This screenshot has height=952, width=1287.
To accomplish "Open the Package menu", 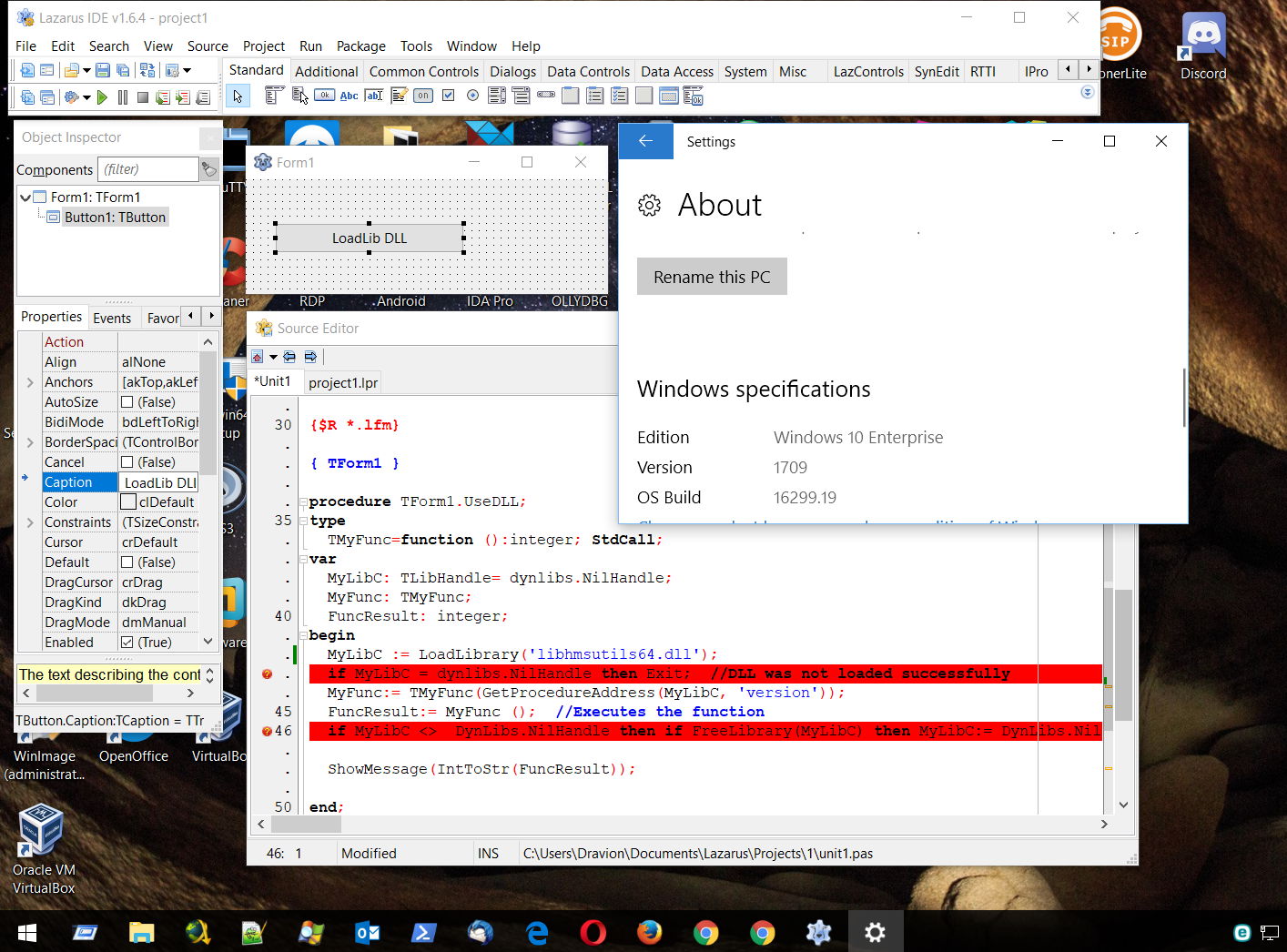I will coord(360,46).
